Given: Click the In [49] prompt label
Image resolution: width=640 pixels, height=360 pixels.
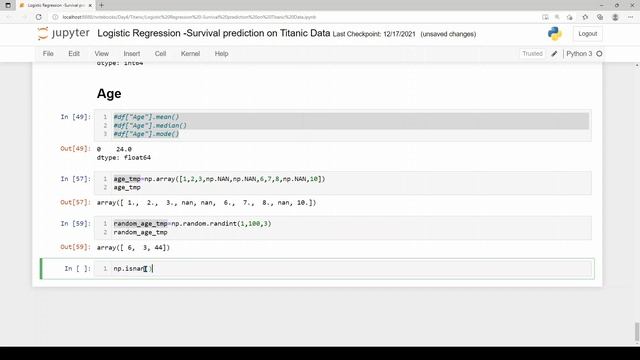Looking at the screenshot, I should (x=76, y=117).
